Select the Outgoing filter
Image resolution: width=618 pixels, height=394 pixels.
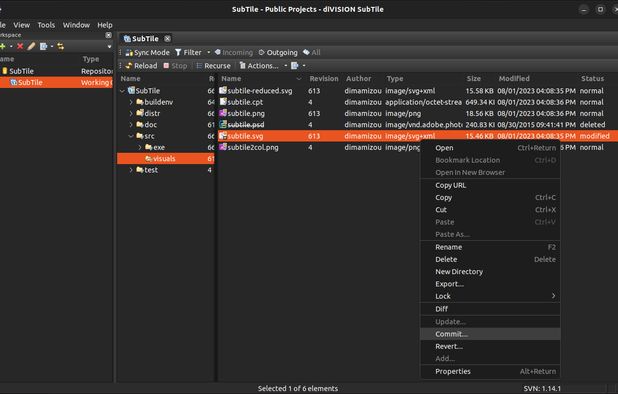click(278, 52)
